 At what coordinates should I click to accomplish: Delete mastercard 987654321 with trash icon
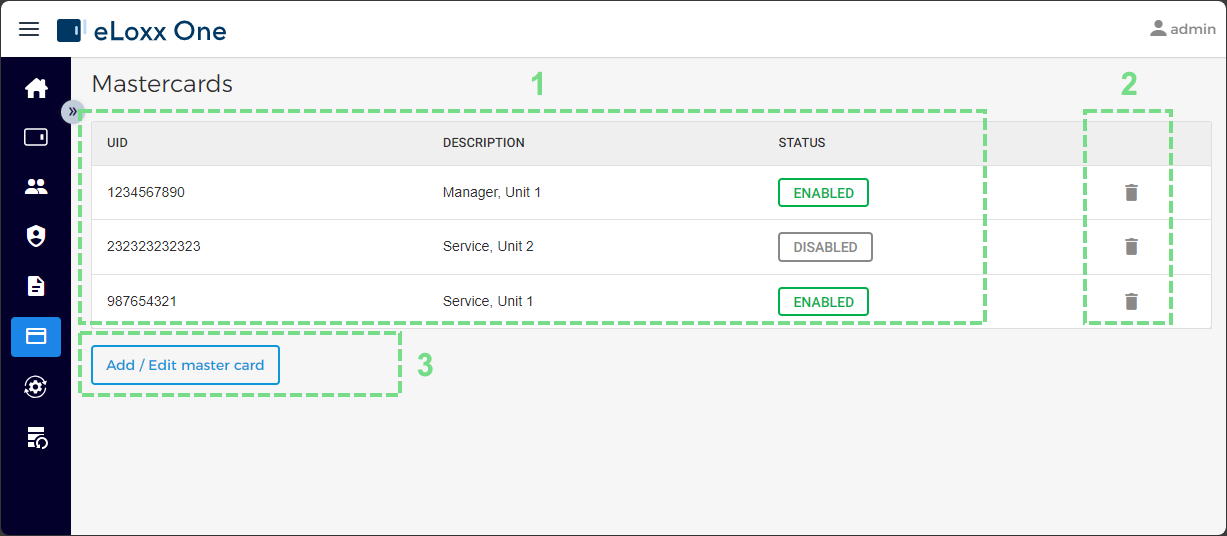(x=1131, y=301)
